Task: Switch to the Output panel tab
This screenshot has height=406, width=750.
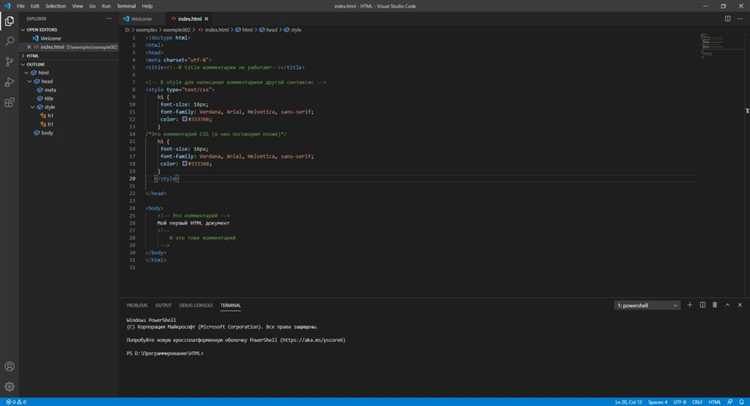Action: click(163, 305)
